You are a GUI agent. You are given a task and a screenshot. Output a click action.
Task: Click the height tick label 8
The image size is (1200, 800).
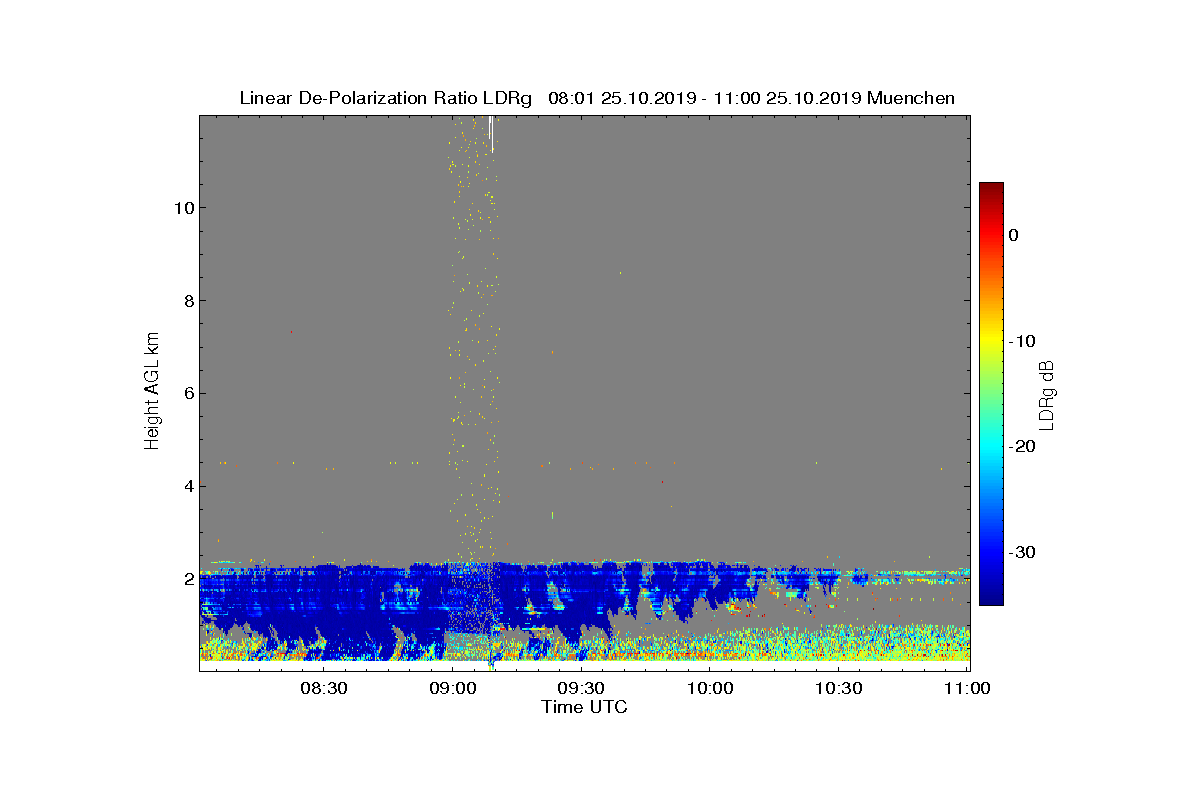pyautogui.click(x=187, y=301)
